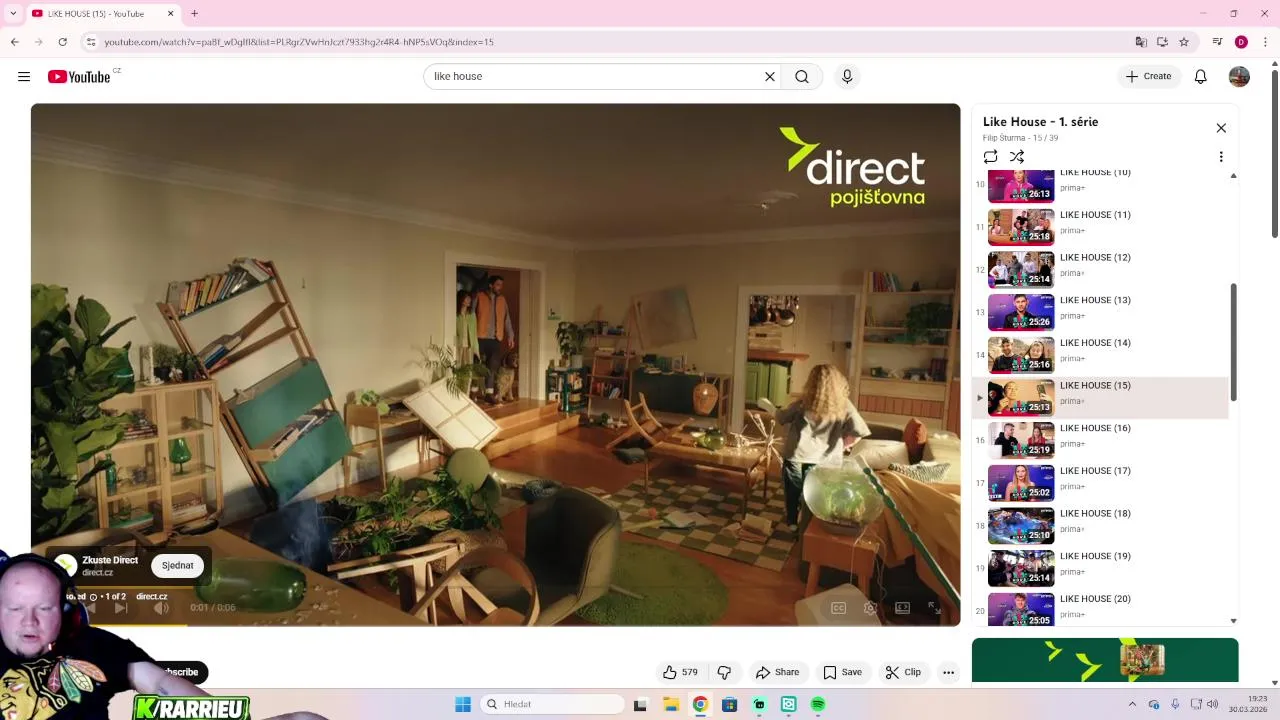Open the Chrome three-dot menu
The image size is (1280, 720).
[1265, 42]
